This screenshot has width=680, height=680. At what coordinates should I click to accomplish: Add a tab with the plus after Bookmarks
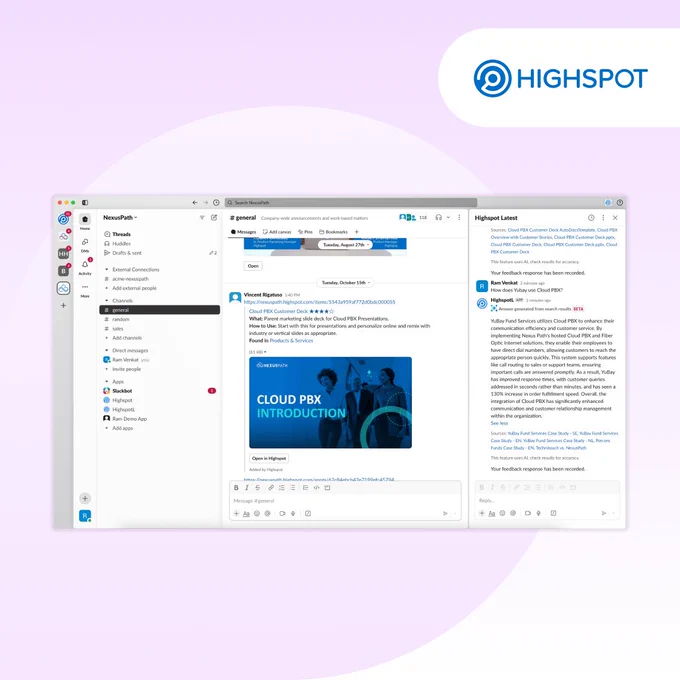[x=356, y=232]
